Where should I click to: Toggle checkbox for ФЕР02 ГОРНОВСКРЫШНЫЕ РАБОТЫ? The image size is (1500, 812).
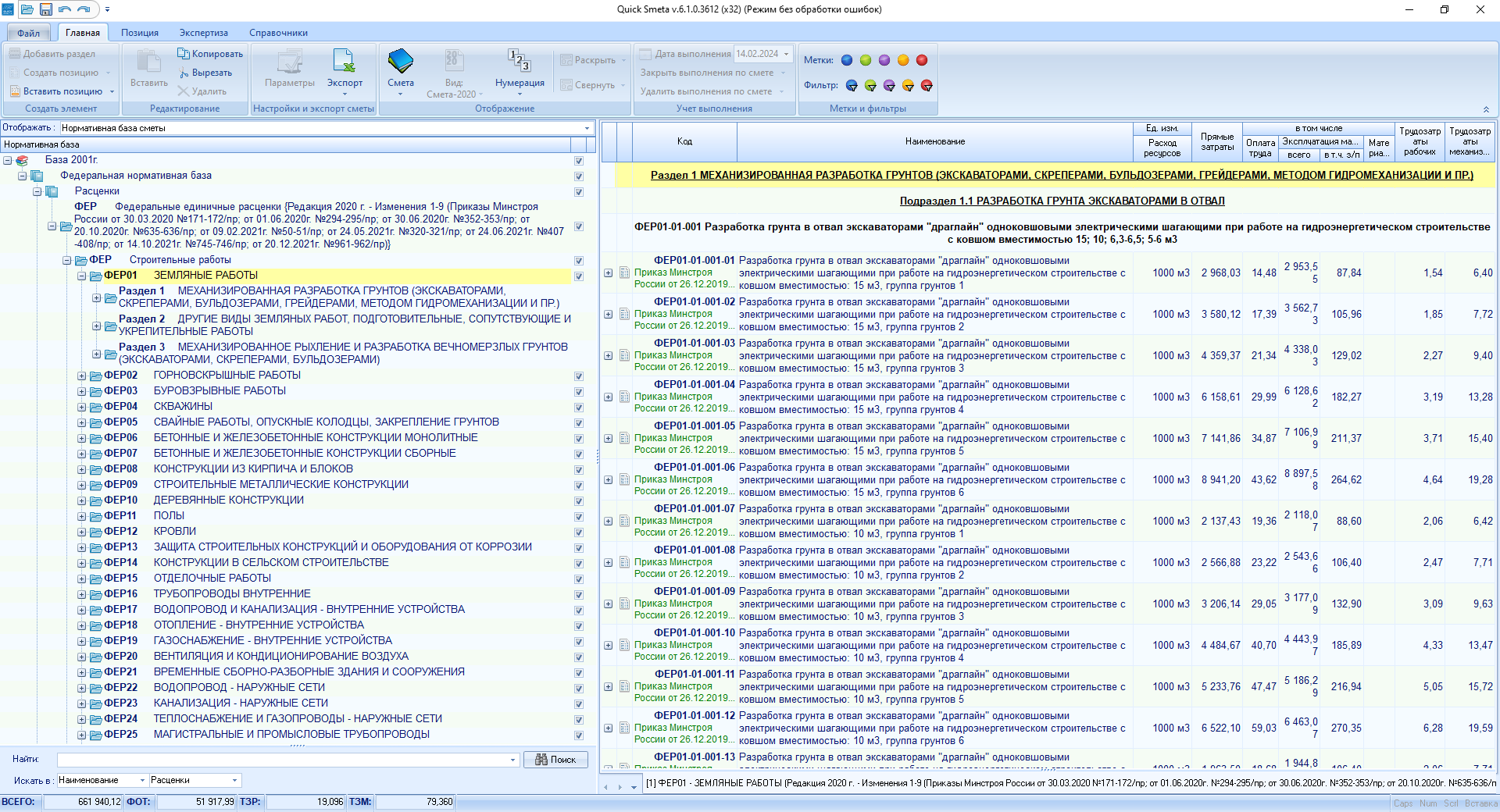[x=579, y=376]
